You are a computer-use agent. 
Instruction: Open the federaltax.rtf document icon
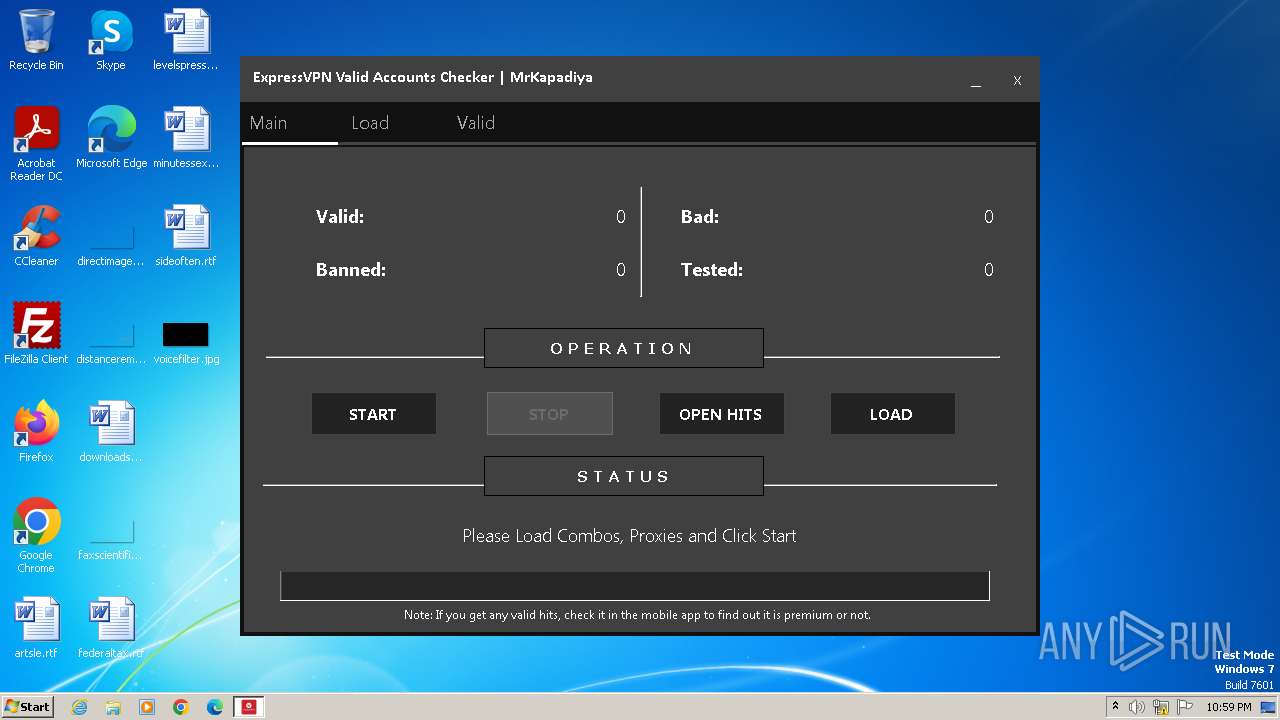pos(111,628)
